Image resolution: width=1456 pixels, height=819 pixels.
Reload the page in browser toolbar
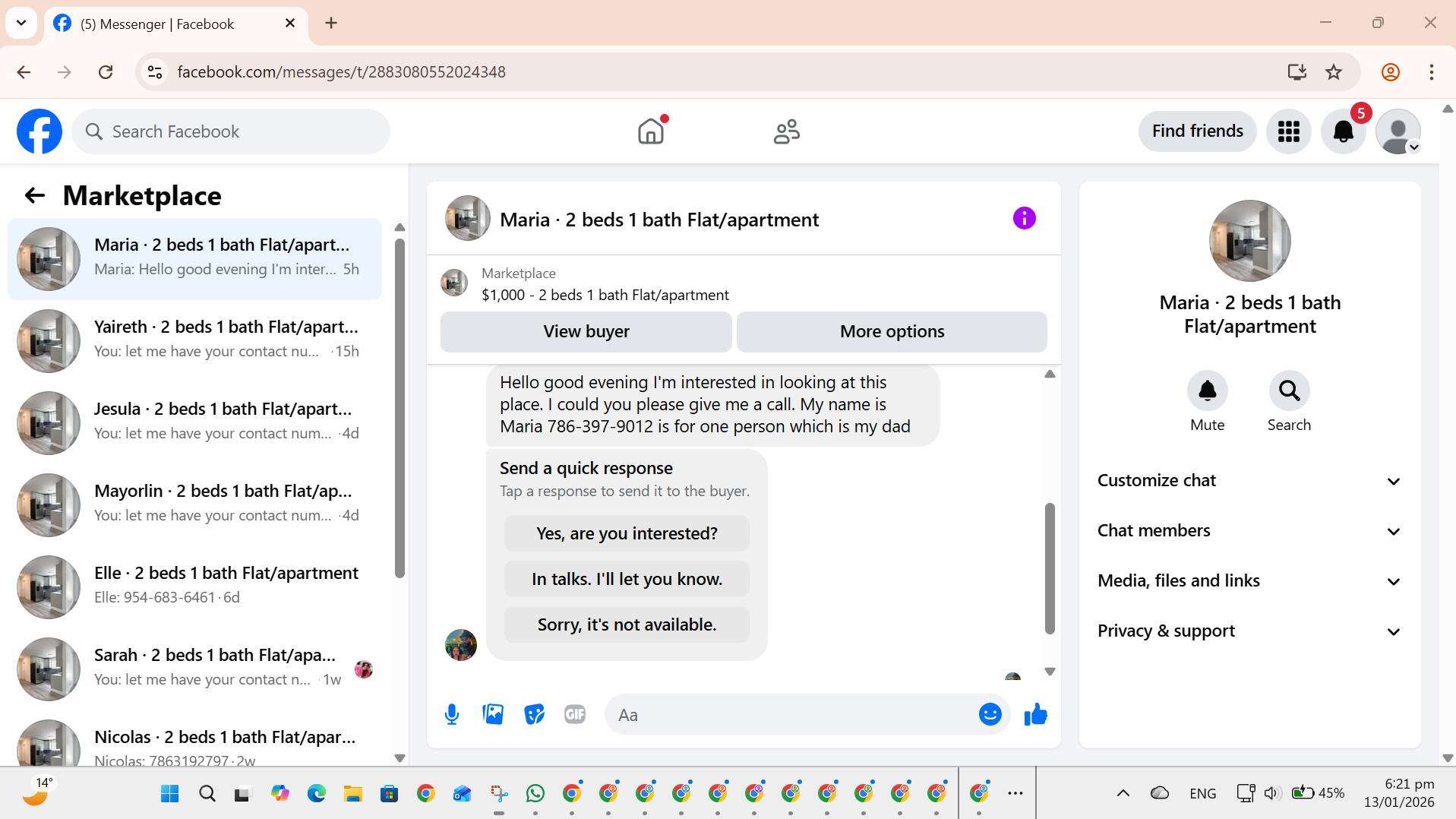[x=106, y=72]
